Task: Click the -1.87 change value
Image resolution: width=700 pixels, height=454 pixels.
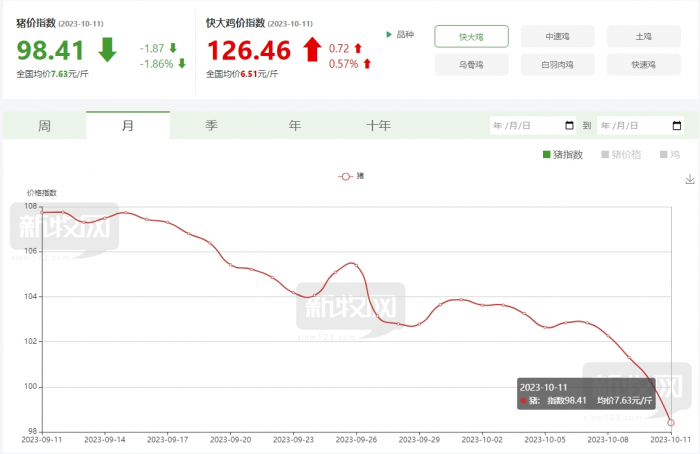Action: coord(152,48)
